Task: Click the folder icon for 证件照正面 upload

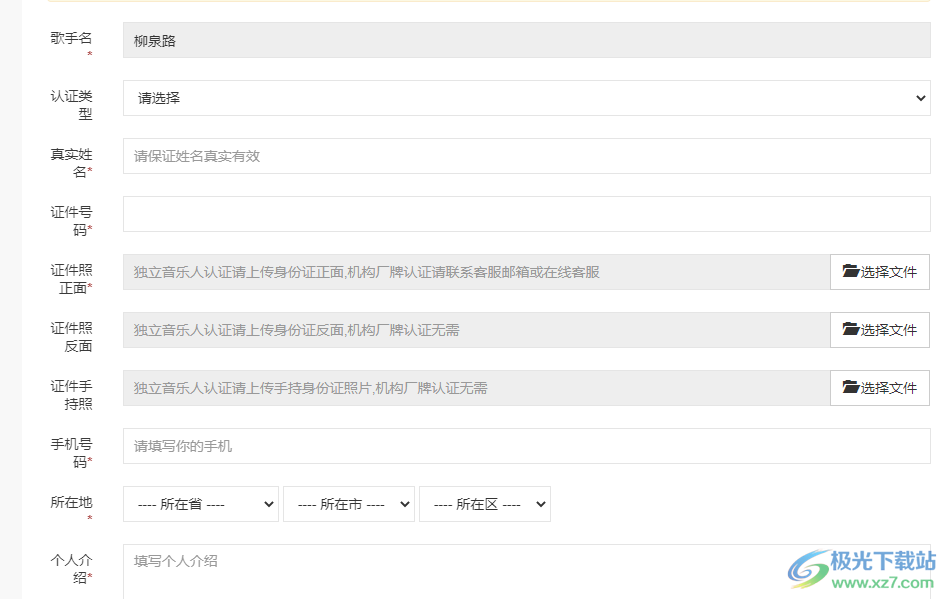Action: tap(851, 272)
